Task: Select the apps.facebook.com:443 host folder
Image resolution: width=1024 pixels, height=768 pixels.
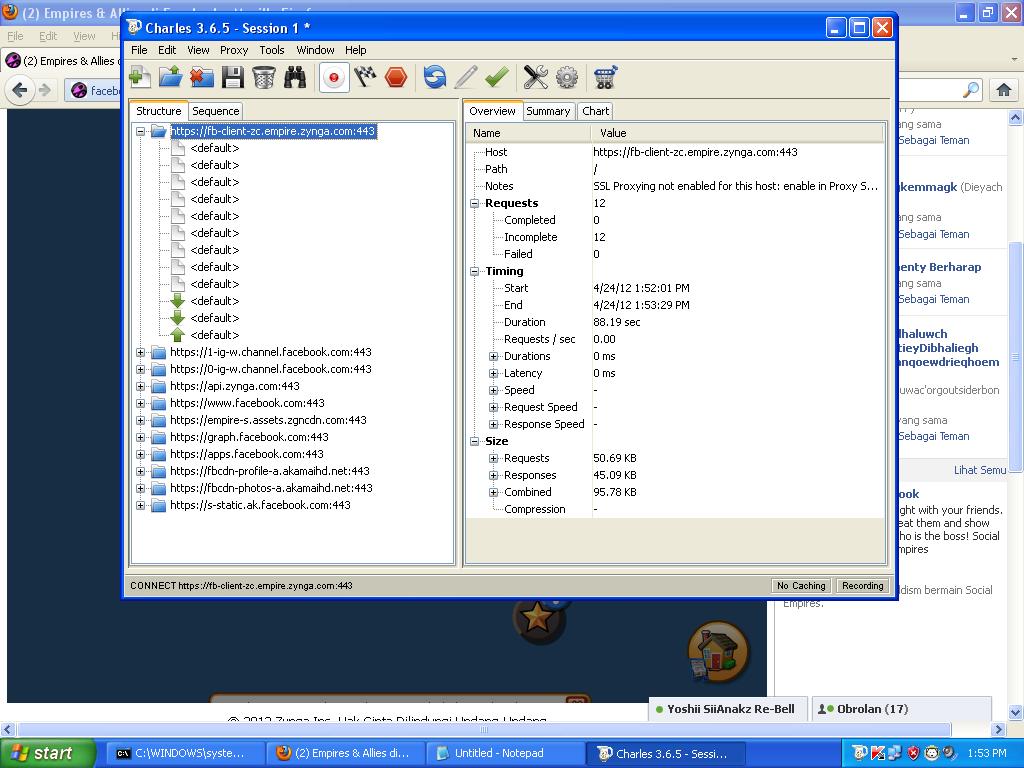Action: (247, 454)
